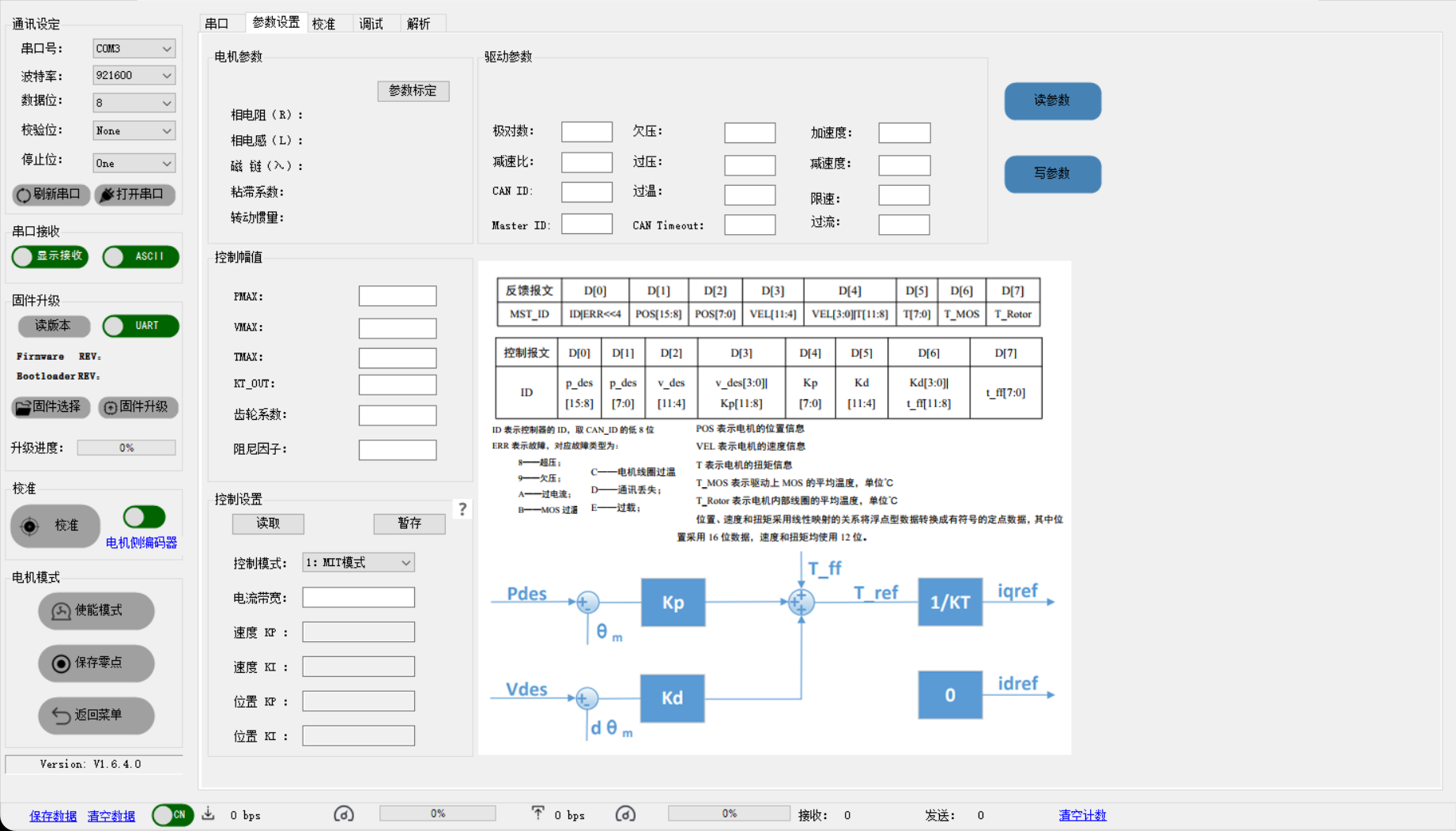Toggle the 电机侧编码器 encoder switch
1456x831 pixels.
tap(144, 517)
